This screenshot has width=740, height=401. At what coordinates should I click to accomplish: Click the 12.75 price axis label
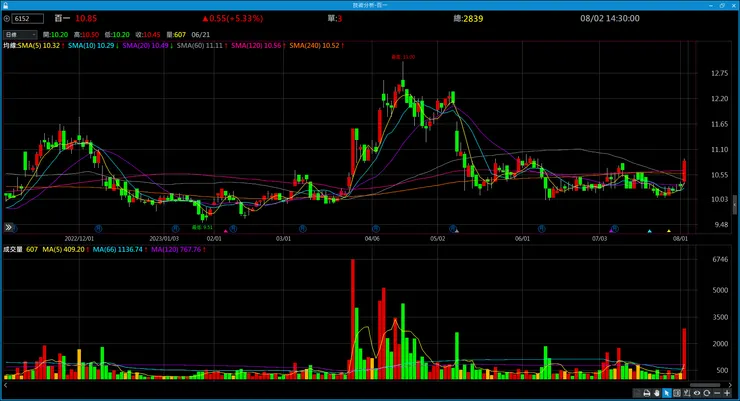pyautogui.click(x=719, y=73)
